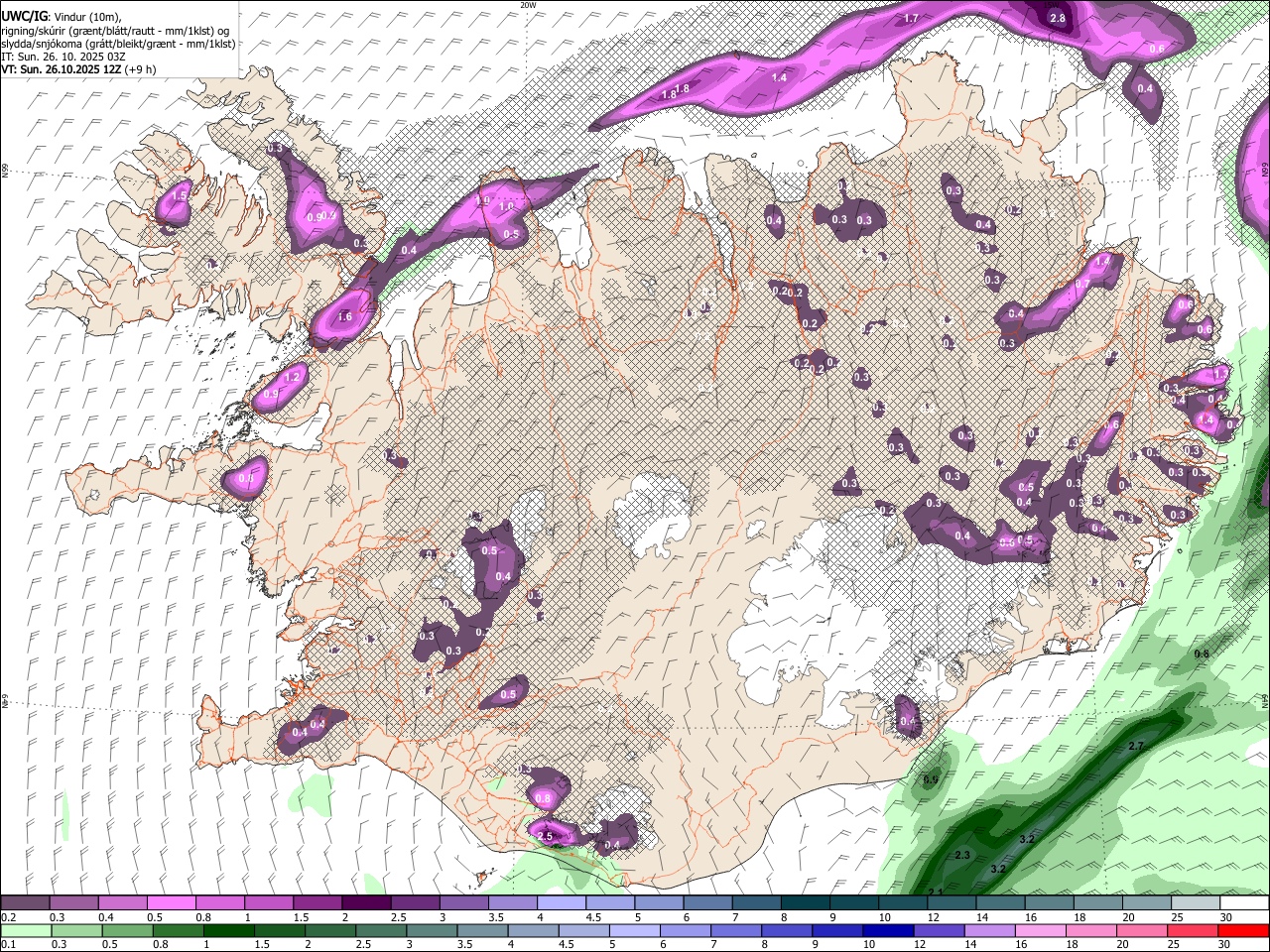Click the '1.6' snowfall value on the map
The image size is (1270, 952).
click(345, 317)
